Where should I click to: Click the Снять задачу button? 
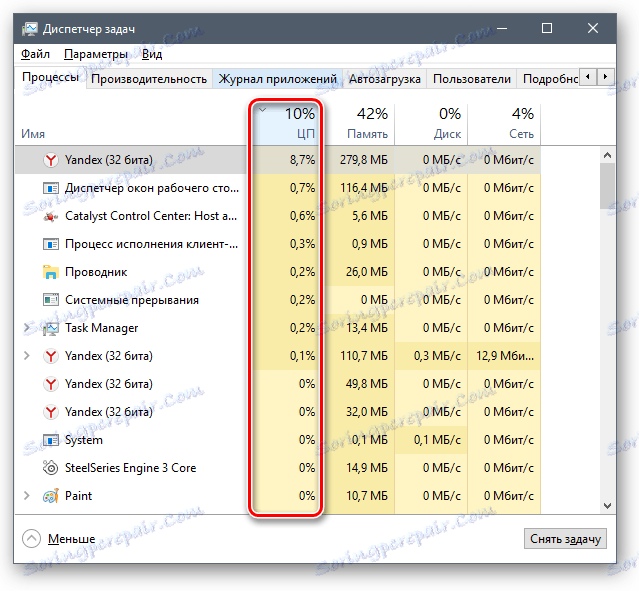tap(565, 539)
